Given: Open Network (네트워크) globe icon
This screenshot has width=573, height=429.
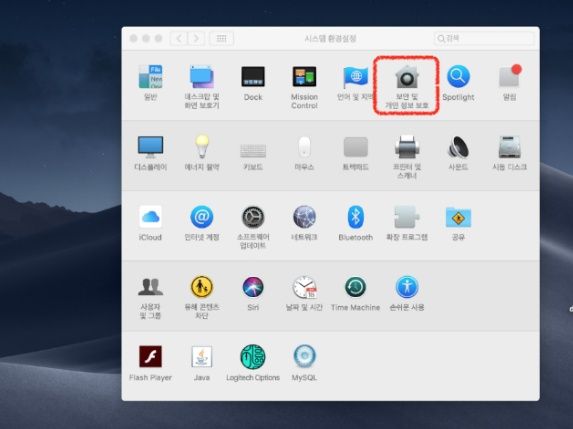Looking at the screenshot, I should 304,217.
